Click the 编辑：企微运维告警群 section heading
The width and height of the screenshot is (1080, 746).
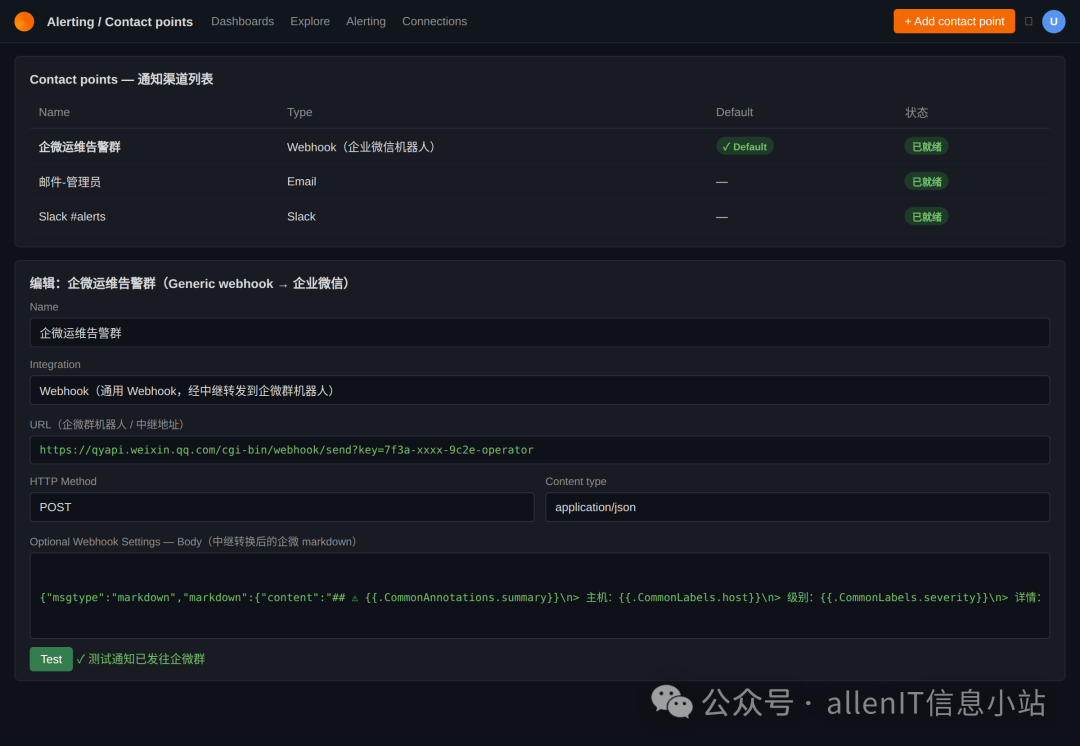tap(192, 284)
